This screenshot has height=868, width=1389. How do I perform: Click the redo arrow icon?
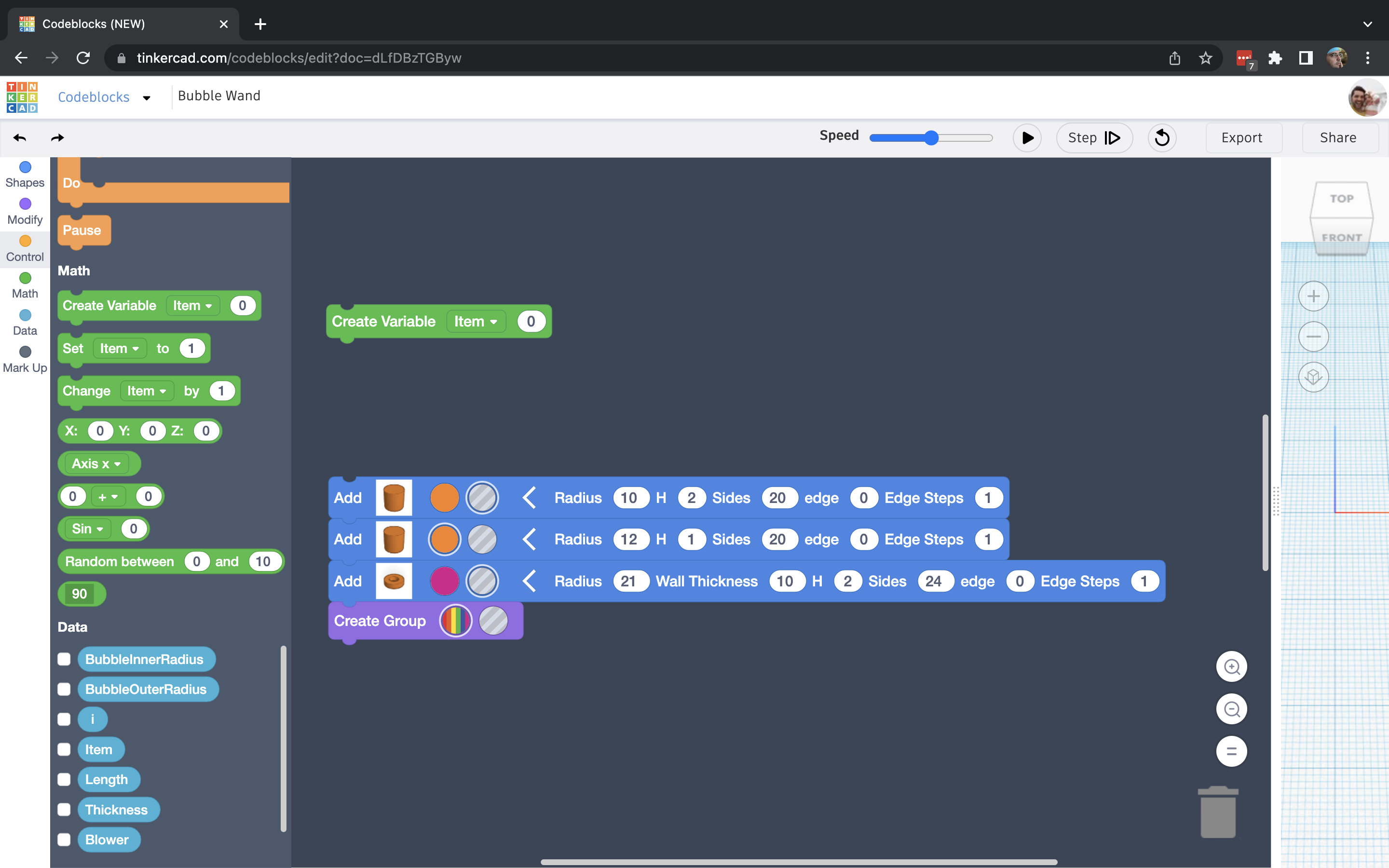pos(57,138)
